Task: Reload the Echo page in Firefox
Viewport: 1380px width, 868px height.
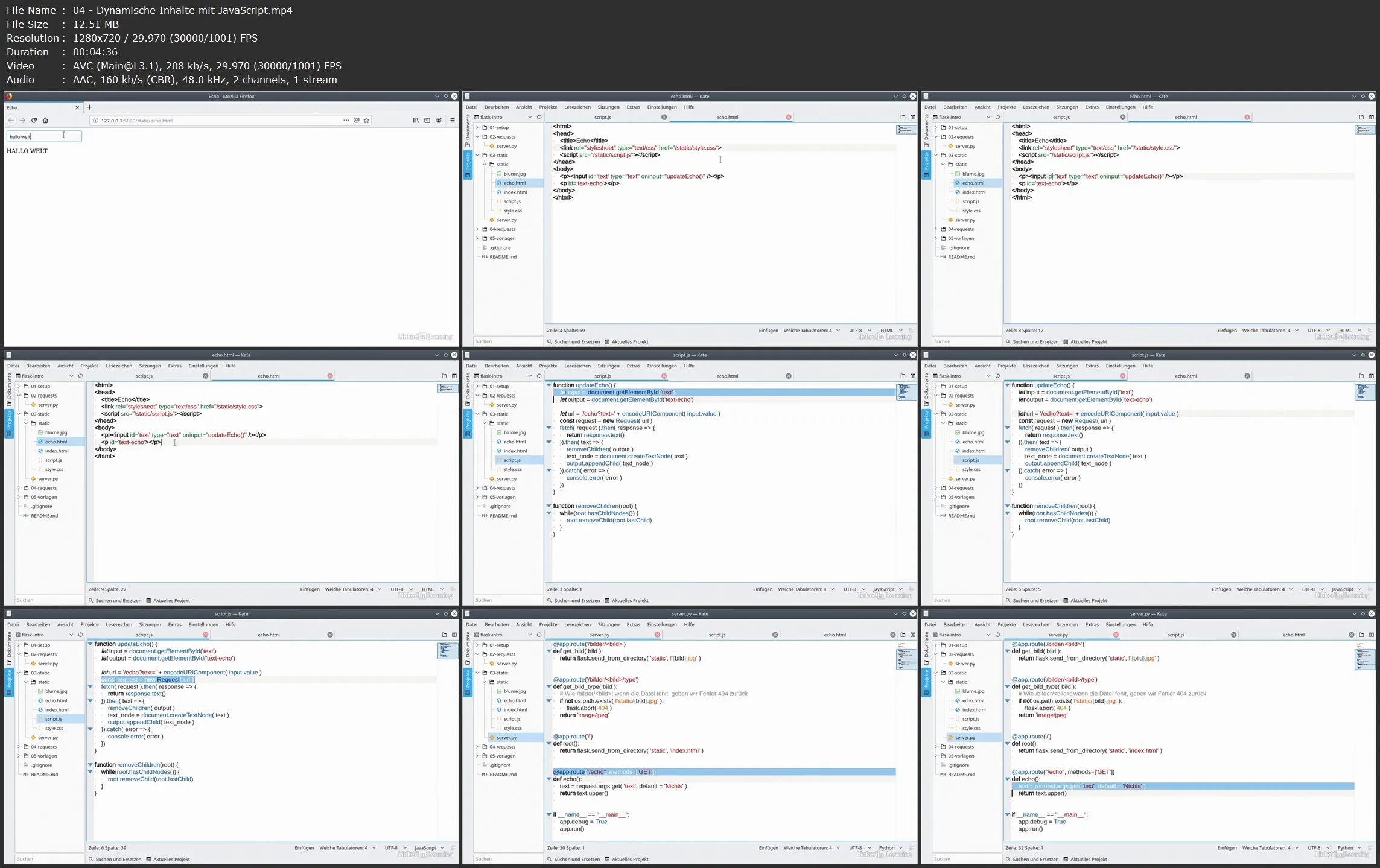Action: click(x=34, y=121)
